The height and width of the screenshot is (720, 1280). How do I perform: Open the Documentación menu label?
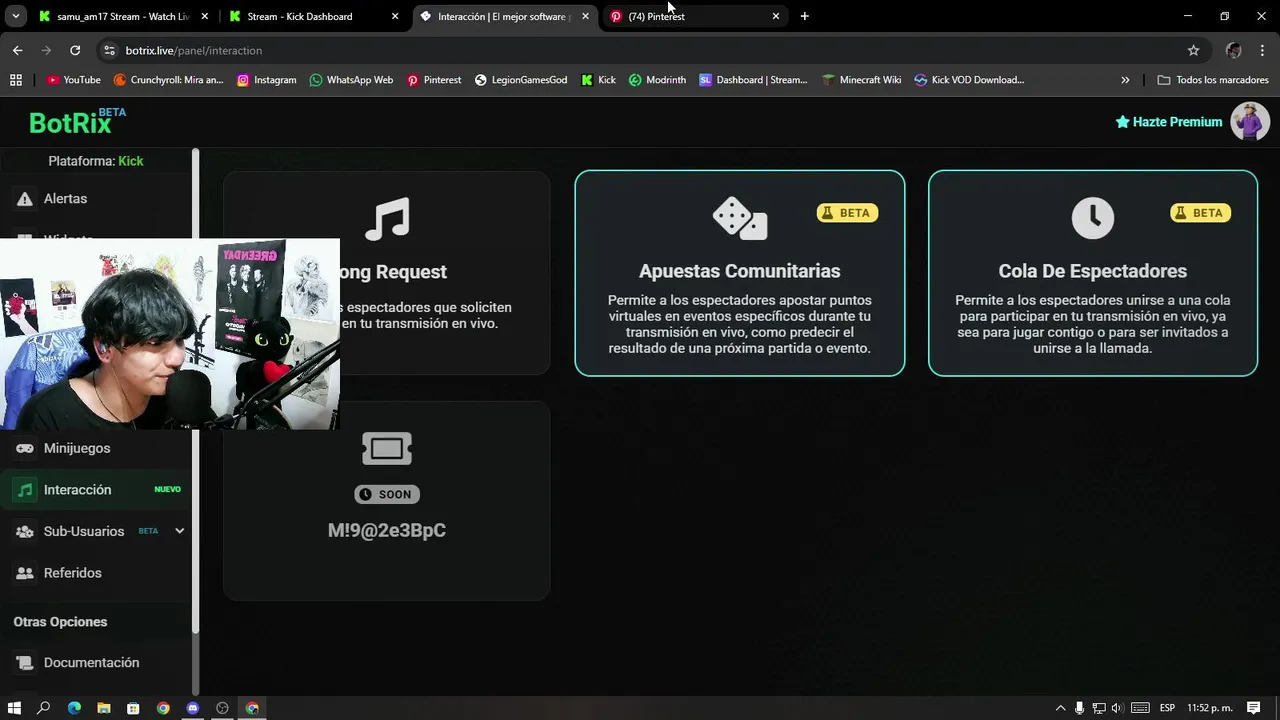click(91, 663)
